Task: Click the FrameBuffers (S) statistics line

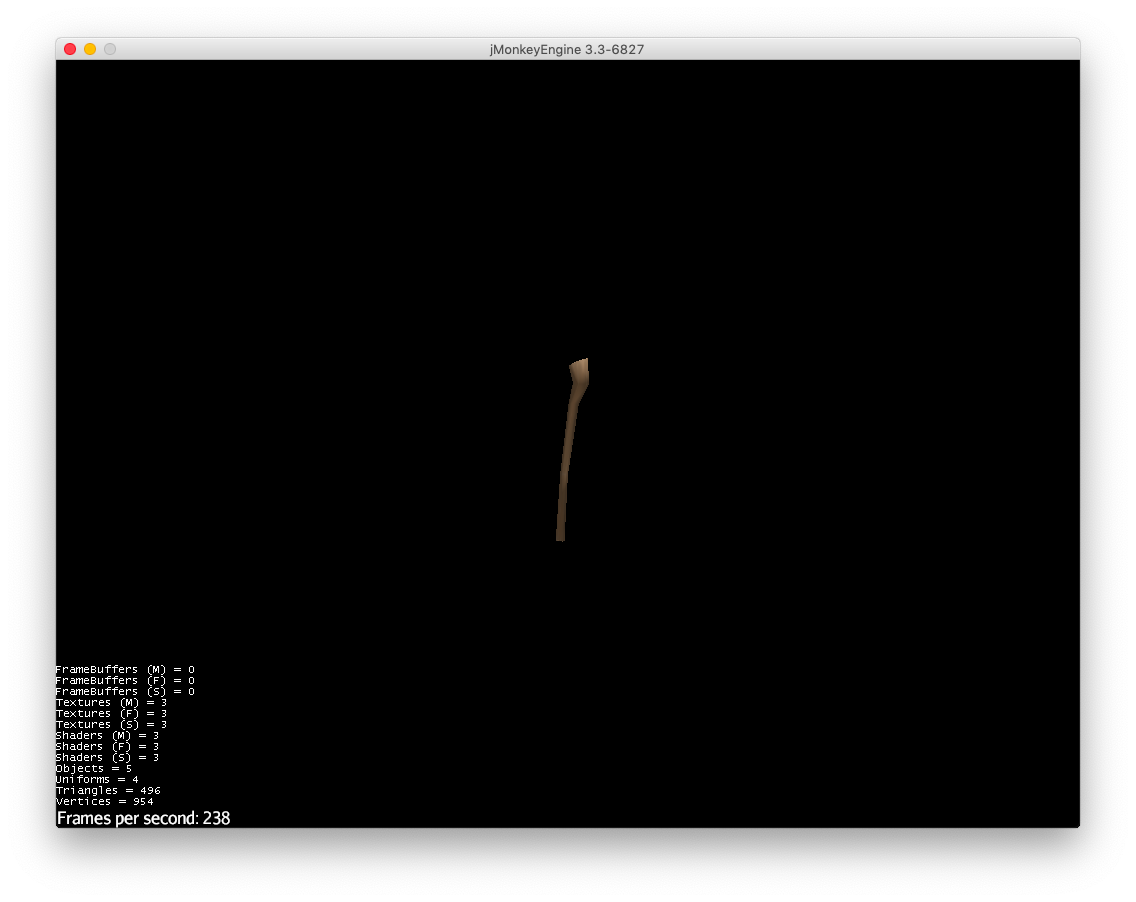Action: (x=124, y=691)
